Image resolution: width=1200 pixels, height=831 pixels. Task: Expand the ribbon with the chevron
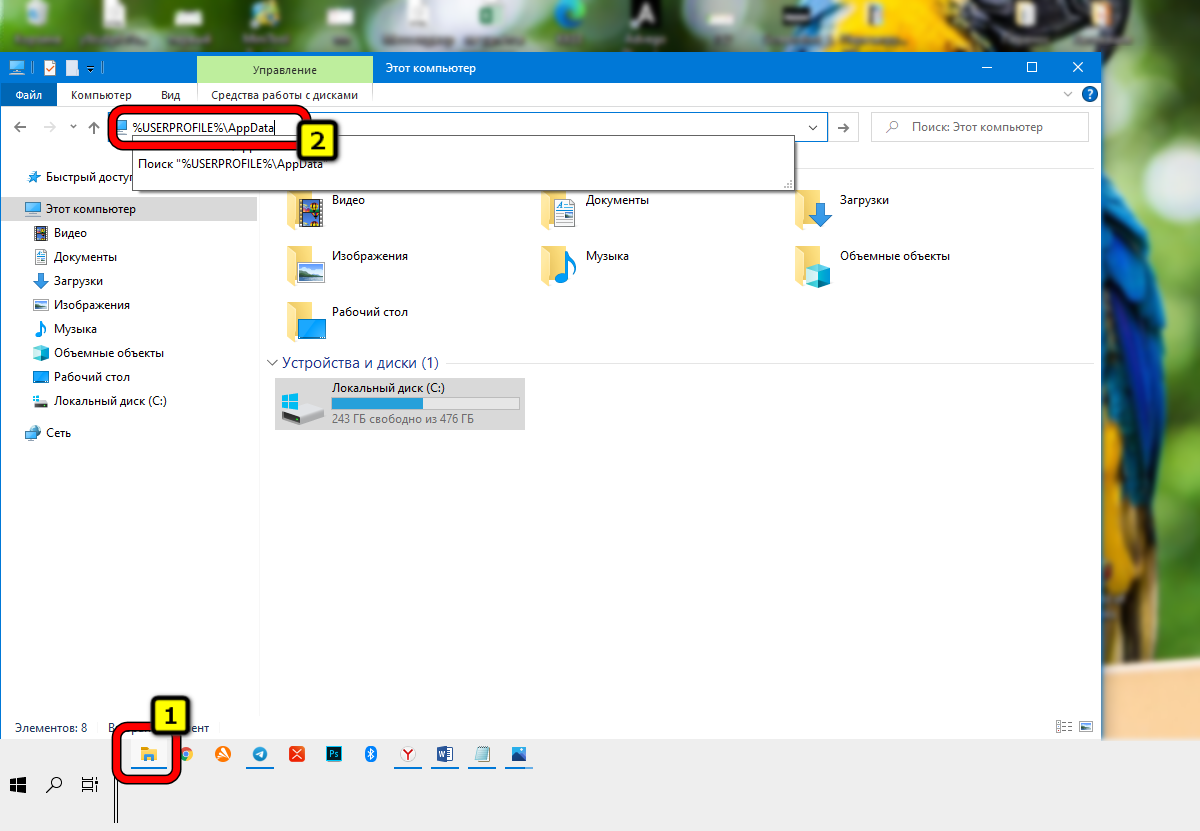point(1068,94)
